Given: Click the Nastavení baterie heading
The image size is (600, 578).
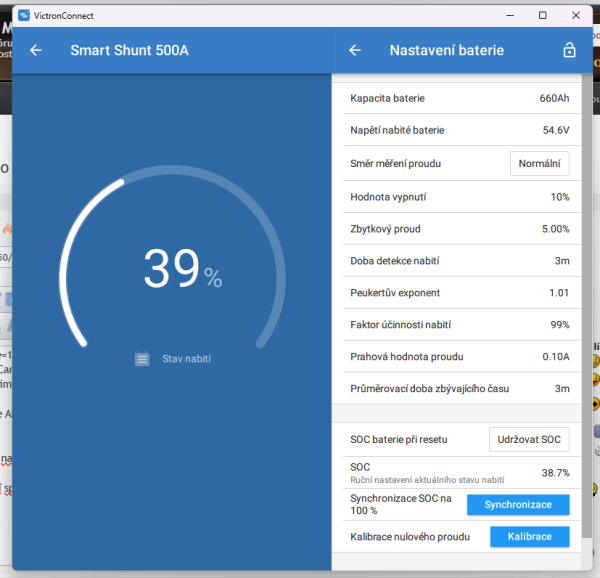Looking at the screenshot, I should pos(447,50).
